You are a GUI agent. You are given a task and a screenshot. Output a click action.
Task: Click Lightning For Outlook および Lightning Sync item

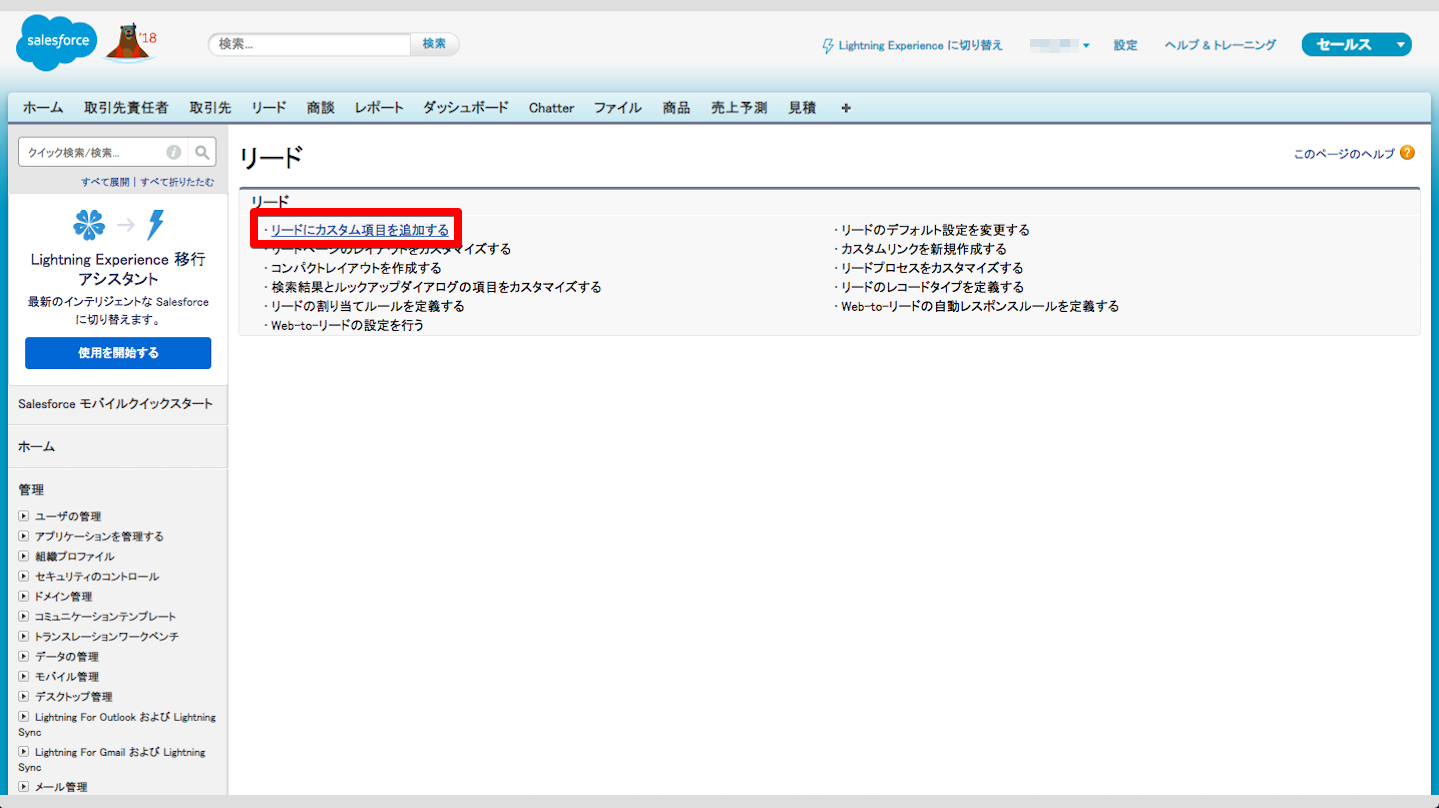click(x=117, y=724)
